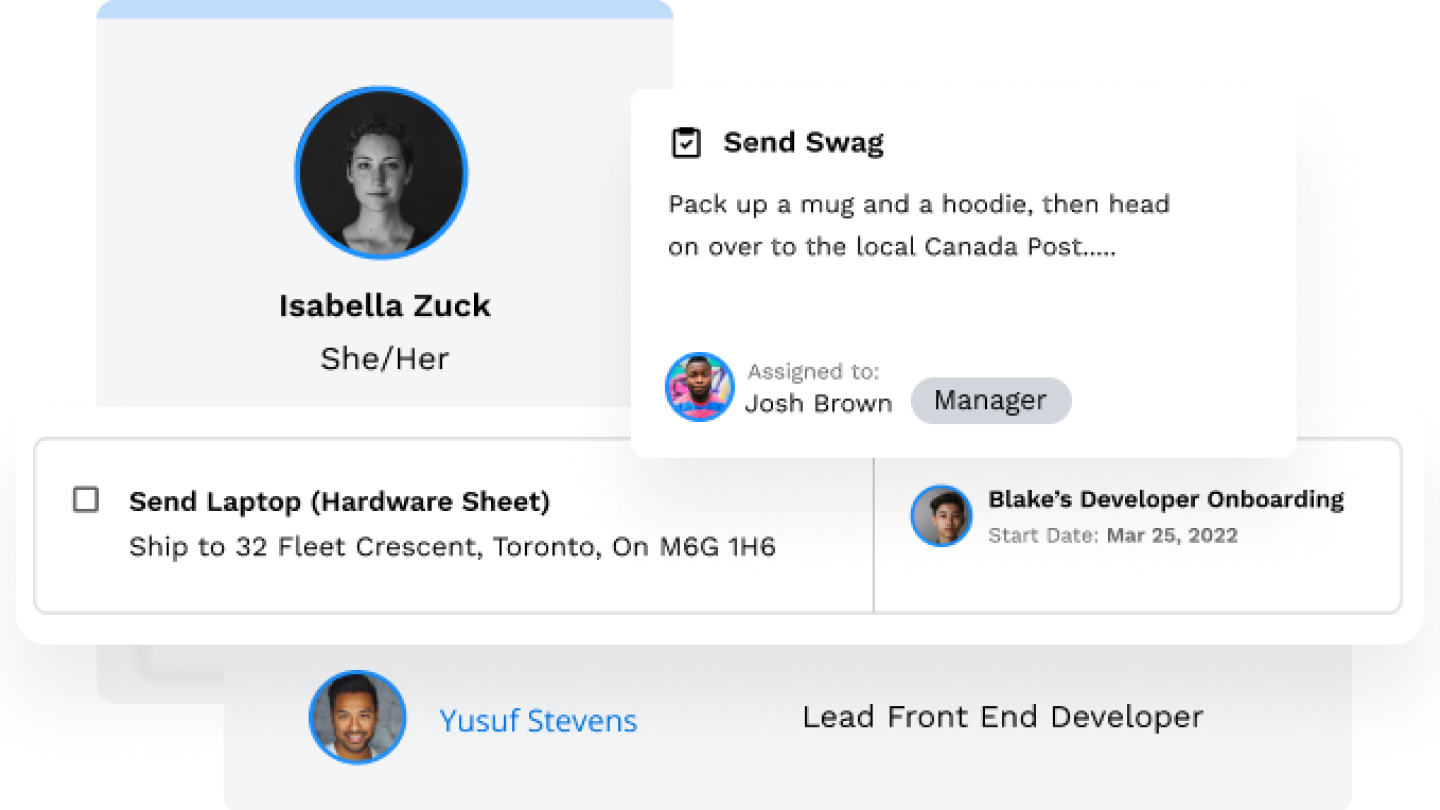Open the Send Swag task title
This screenshot has height=810, width=1440.
(803, 143)
